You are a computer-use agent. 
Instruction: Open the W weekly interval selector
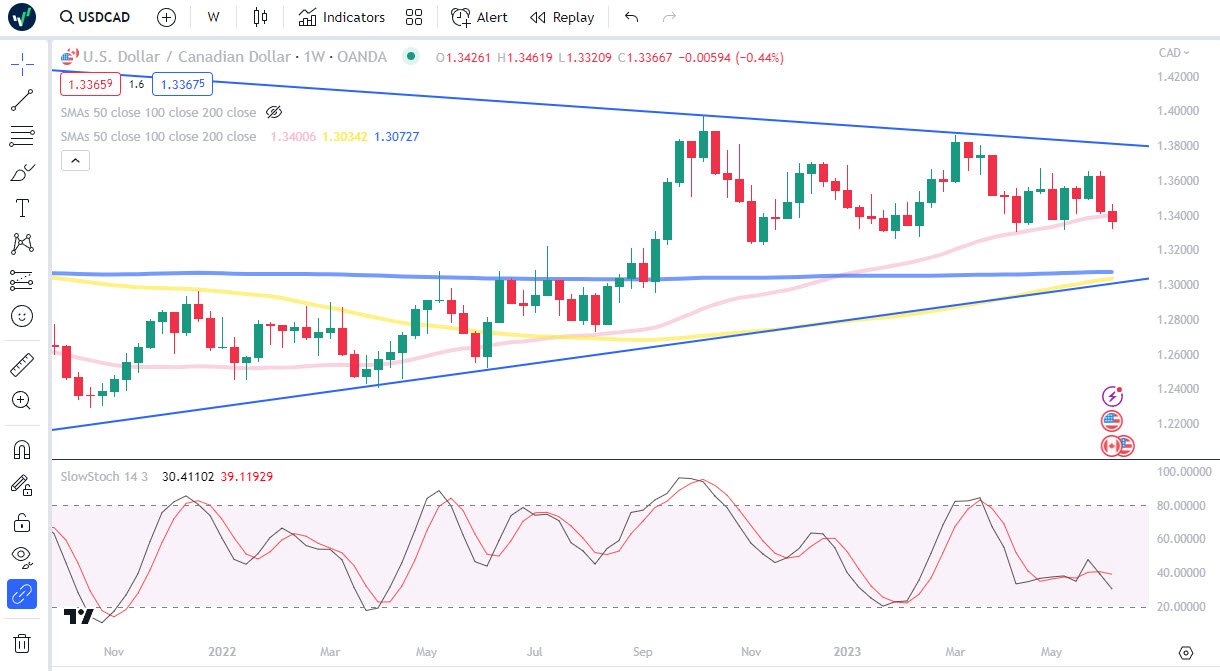point(213,17)
